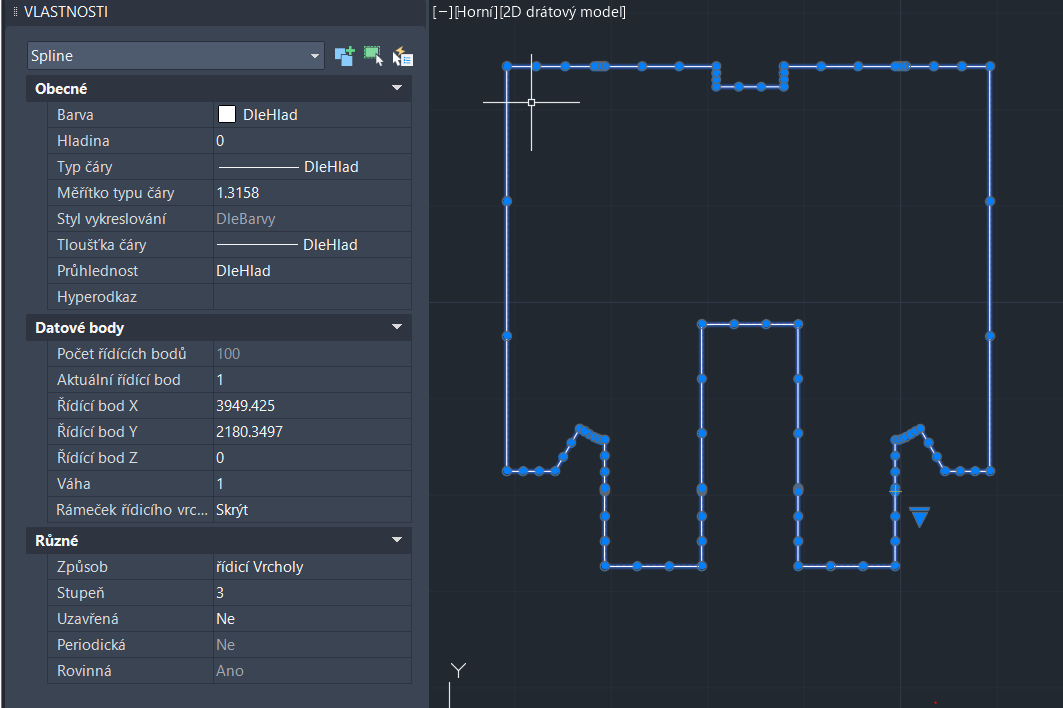Click the [-] viewport controls label

pos(441,13)
